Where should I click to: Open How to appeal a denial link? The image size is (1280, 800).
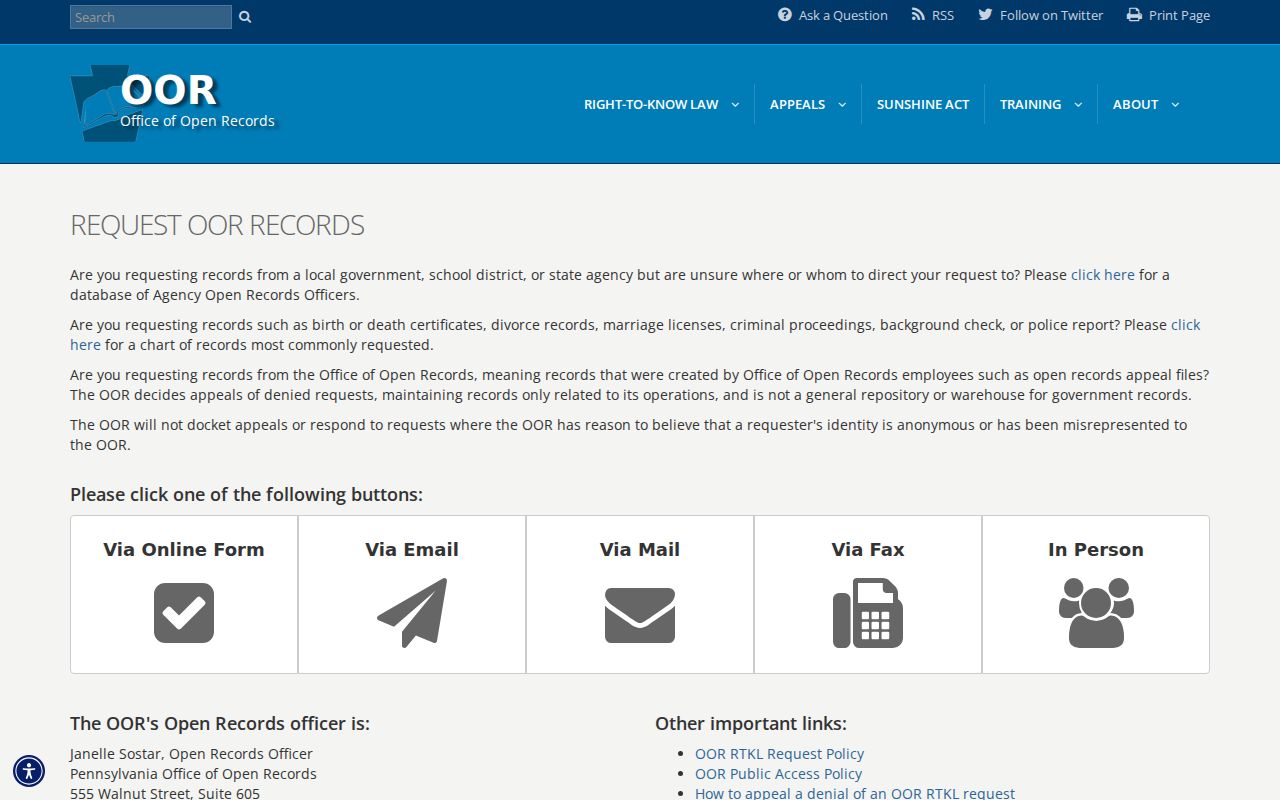pos(855,793)
